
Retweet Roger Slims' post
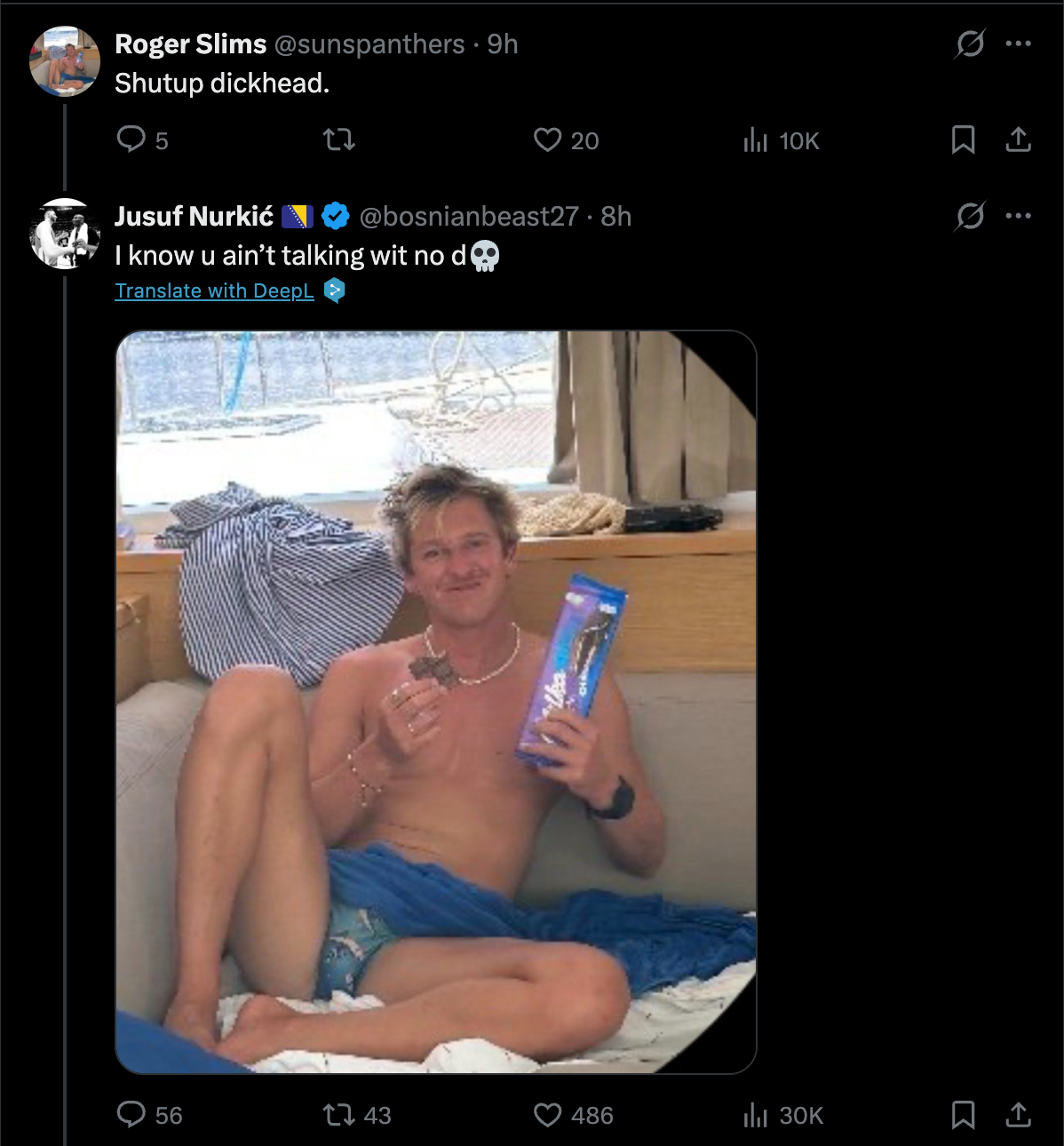click(338, 139)
